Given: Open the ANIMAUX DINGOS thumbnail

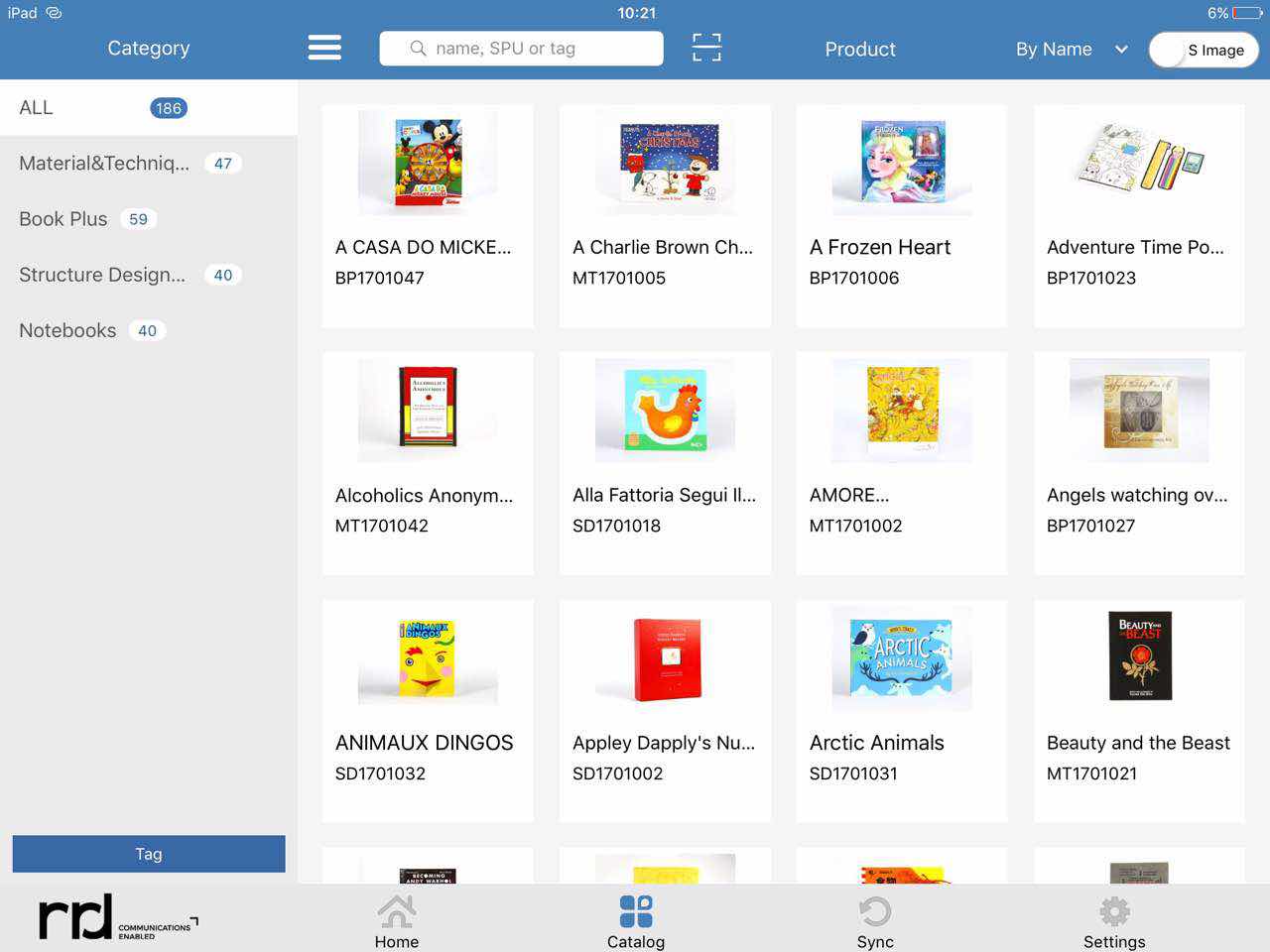Looking at the screenshot, I should pyautogui.click(x=428, y=657).
